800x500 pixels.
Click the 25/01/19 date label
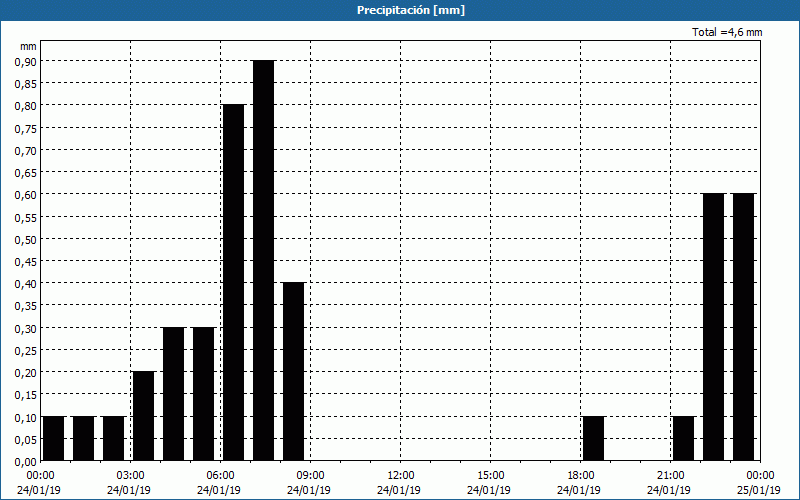[759, 490]
